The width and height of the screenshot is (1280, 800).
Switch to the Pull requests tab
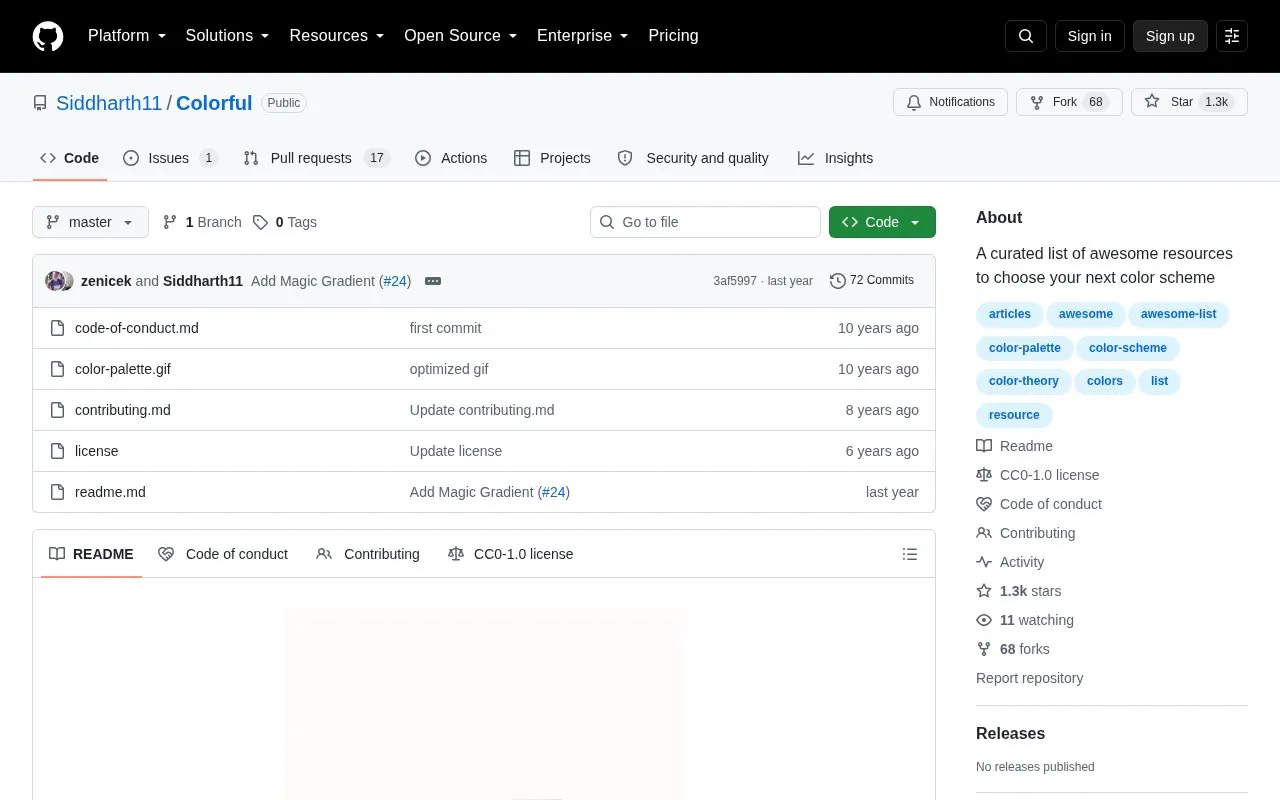pos(316,158)
